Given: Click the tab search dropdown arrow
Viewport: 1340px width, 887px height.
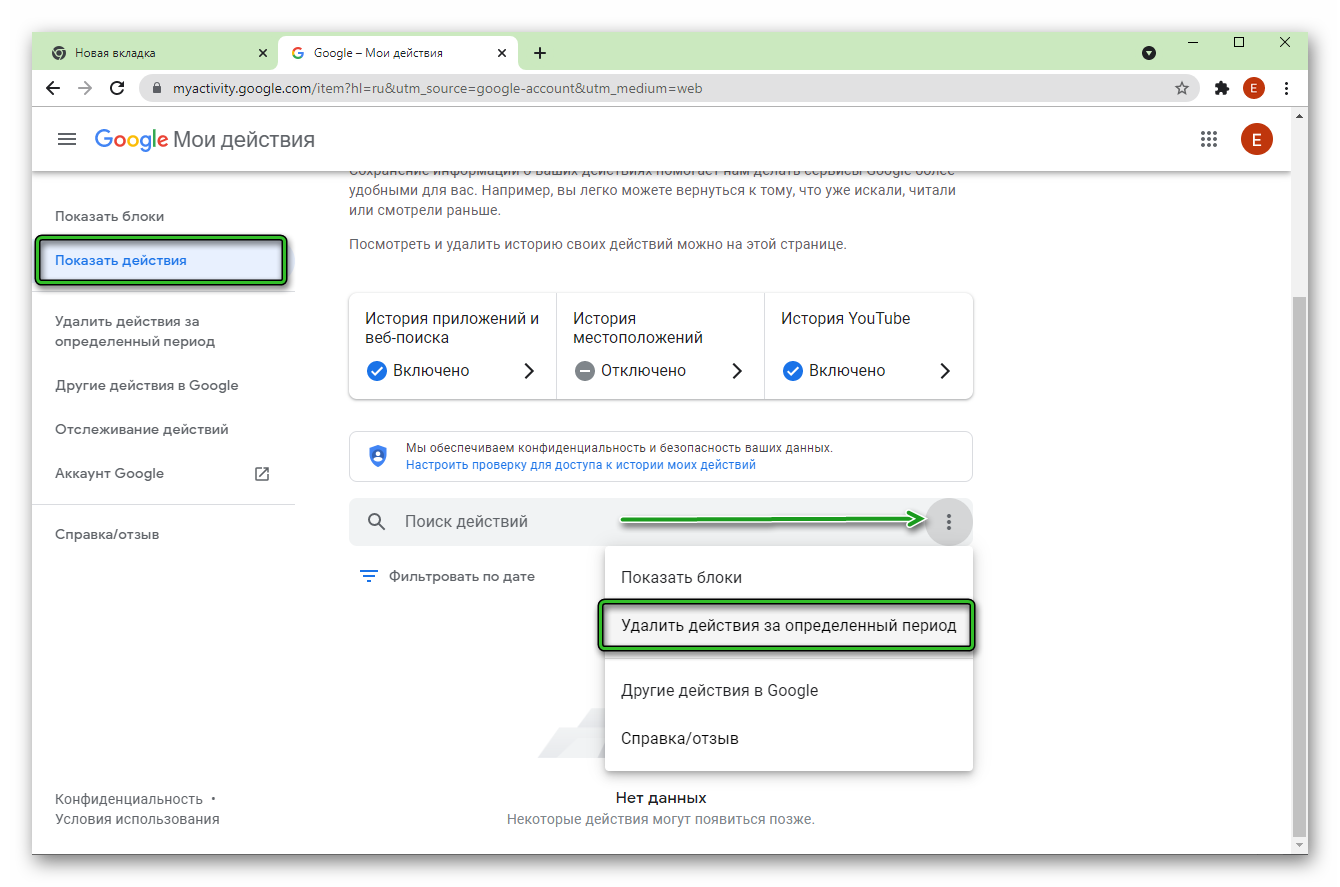Looking at the screenshot, I should coord(1149,52).
